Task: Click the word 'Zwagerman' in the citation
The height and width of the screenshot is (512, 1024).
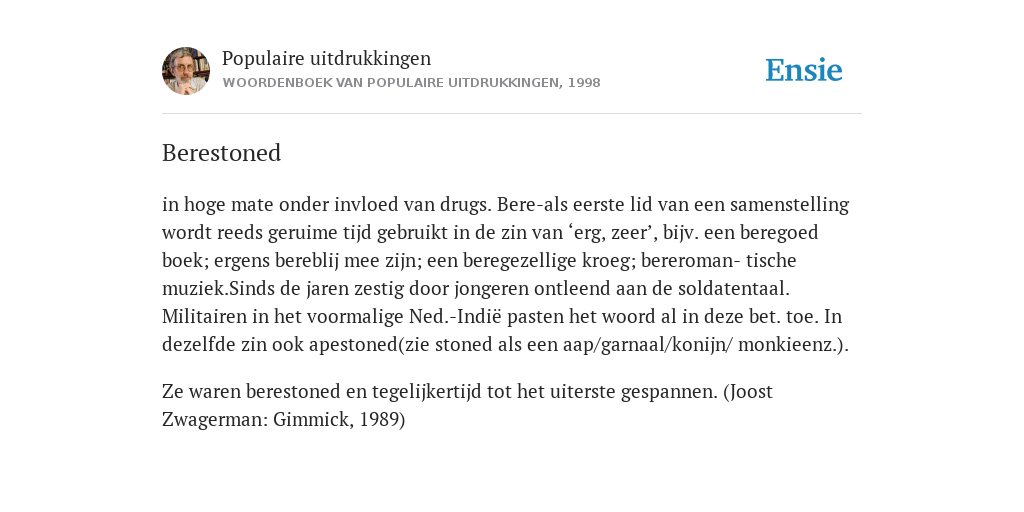Action: [x=215, y=419]
